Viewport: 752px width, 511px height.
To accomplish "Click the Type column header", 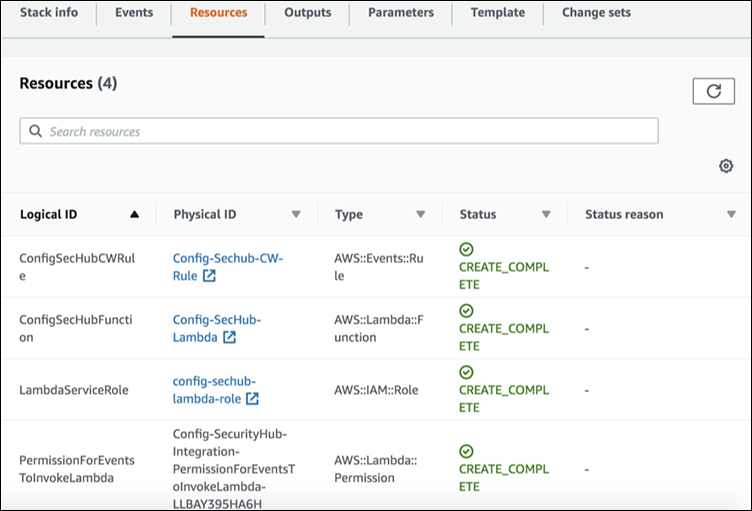I will point(349,214).
